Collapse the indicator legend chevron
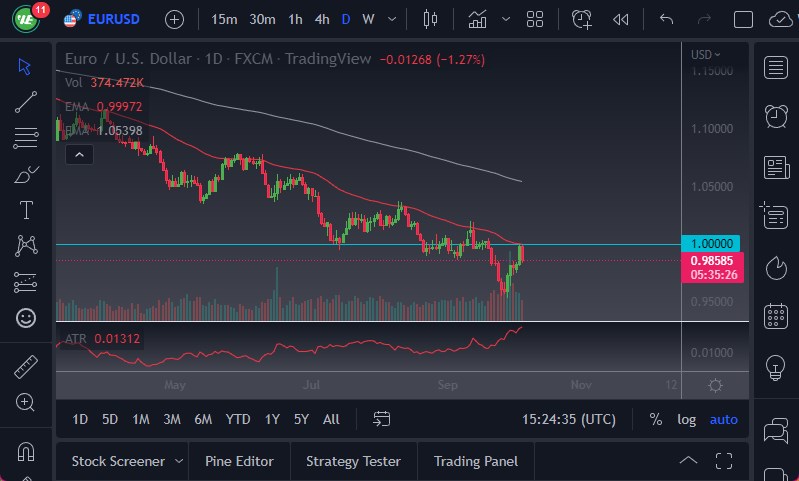The image size is (799, 481). click(x=79, y=154)
